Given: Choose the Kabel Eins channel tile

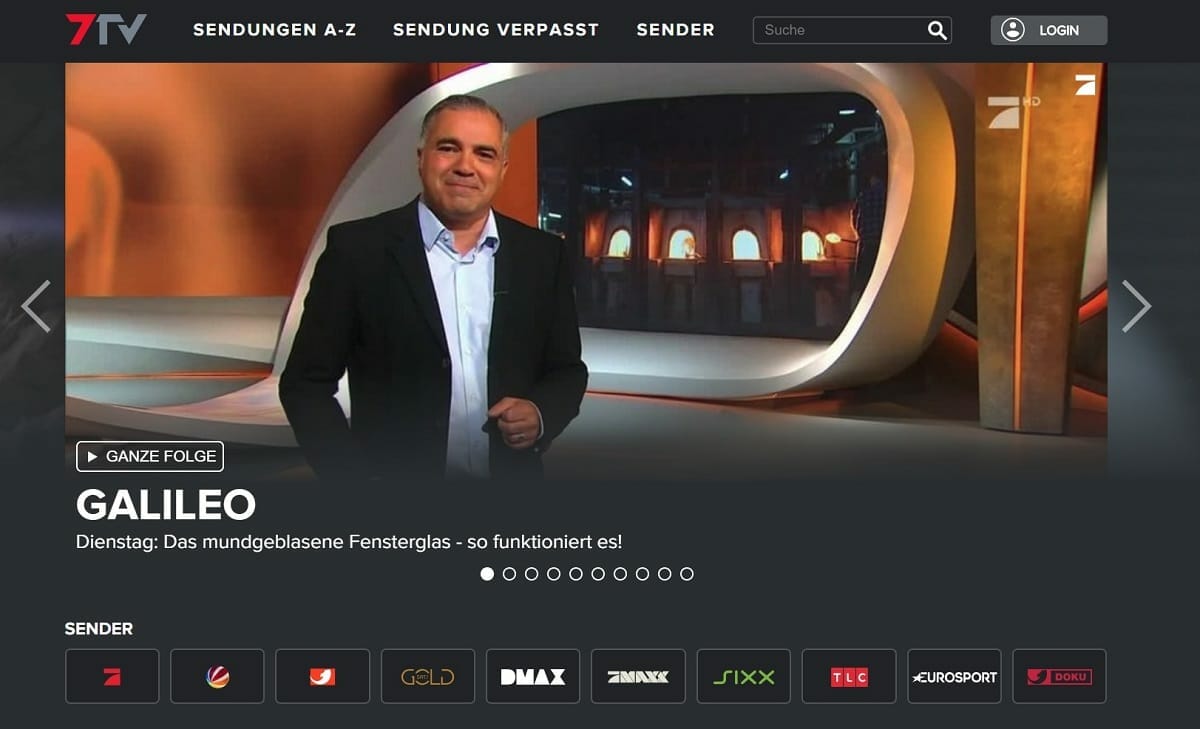Looking at the screenshot, I should click(322, 676).
